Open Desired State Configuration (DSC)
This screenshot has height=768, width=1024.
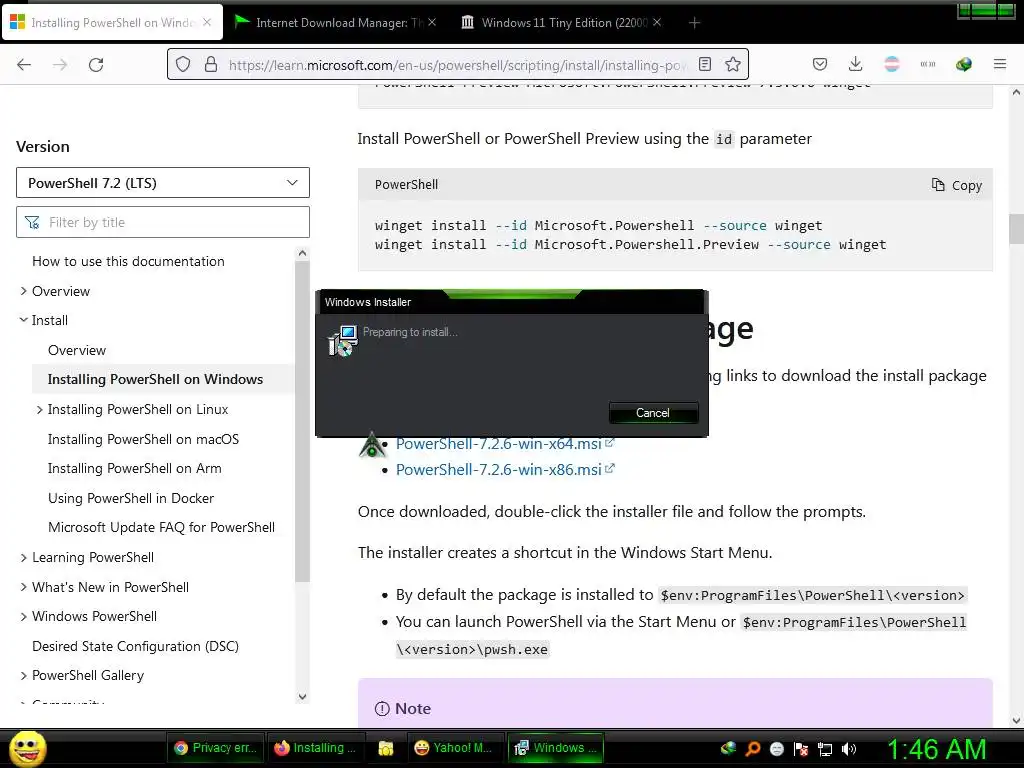coord(135,647)
